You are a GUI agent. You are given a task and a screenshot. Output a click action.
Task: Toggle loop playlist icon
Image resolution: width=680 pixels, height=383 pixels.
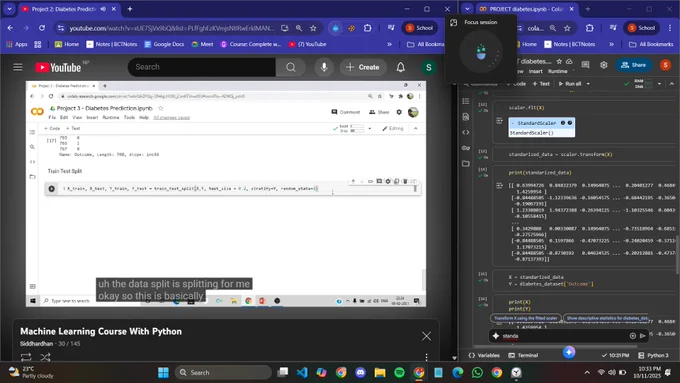tap(26, 357)
